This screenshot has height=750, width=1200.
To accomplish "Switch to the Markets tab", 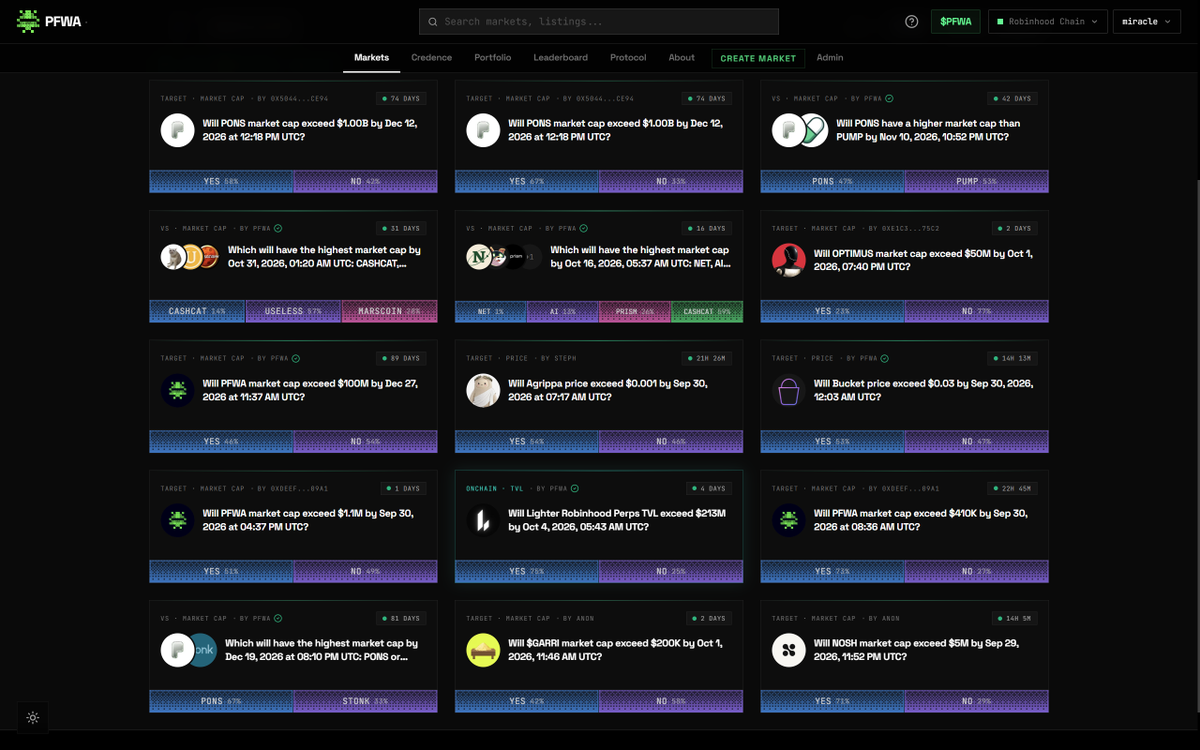I will pos(371,58).
